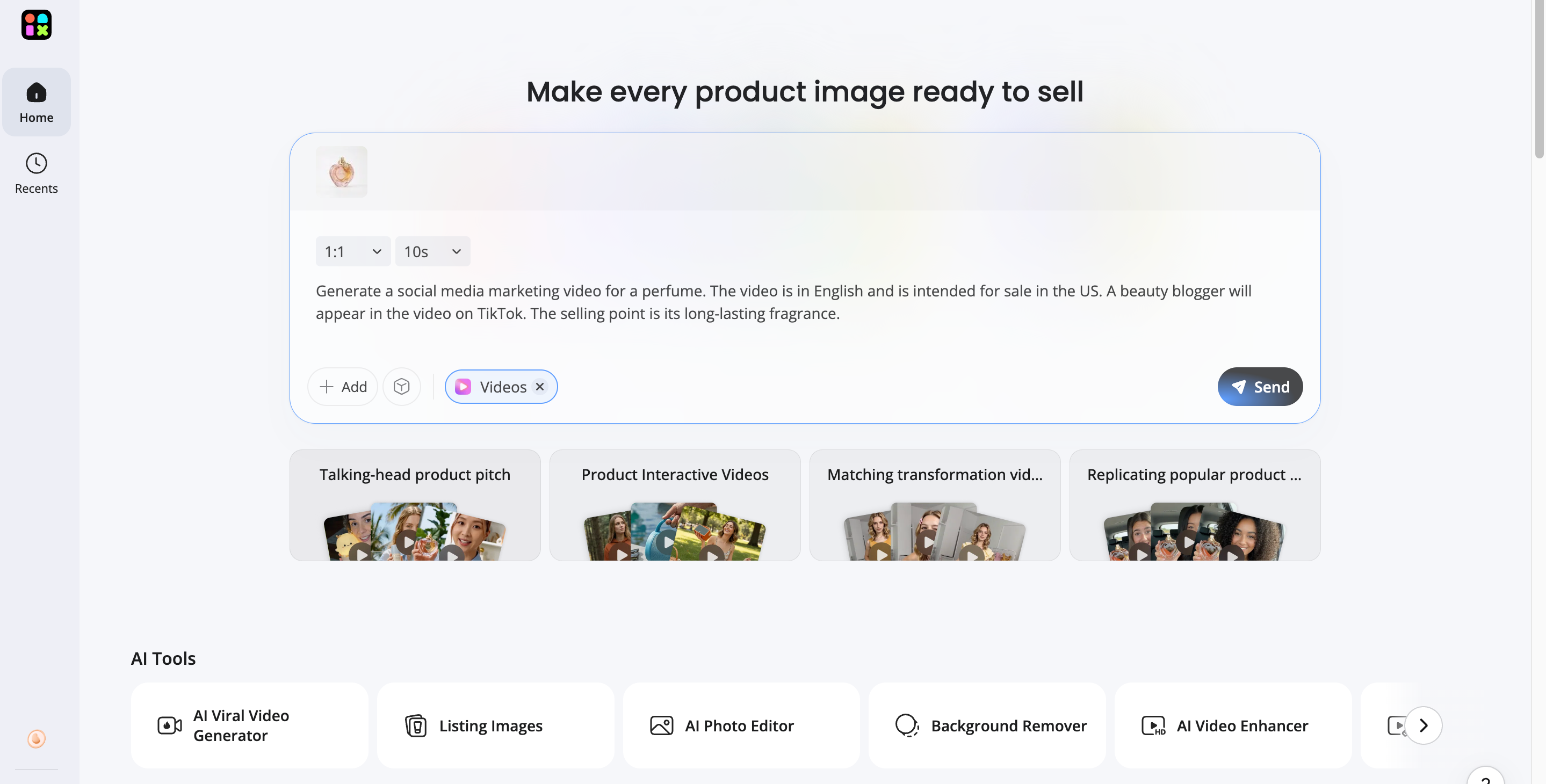Click the Home house icon

click(x=37, y=92)
